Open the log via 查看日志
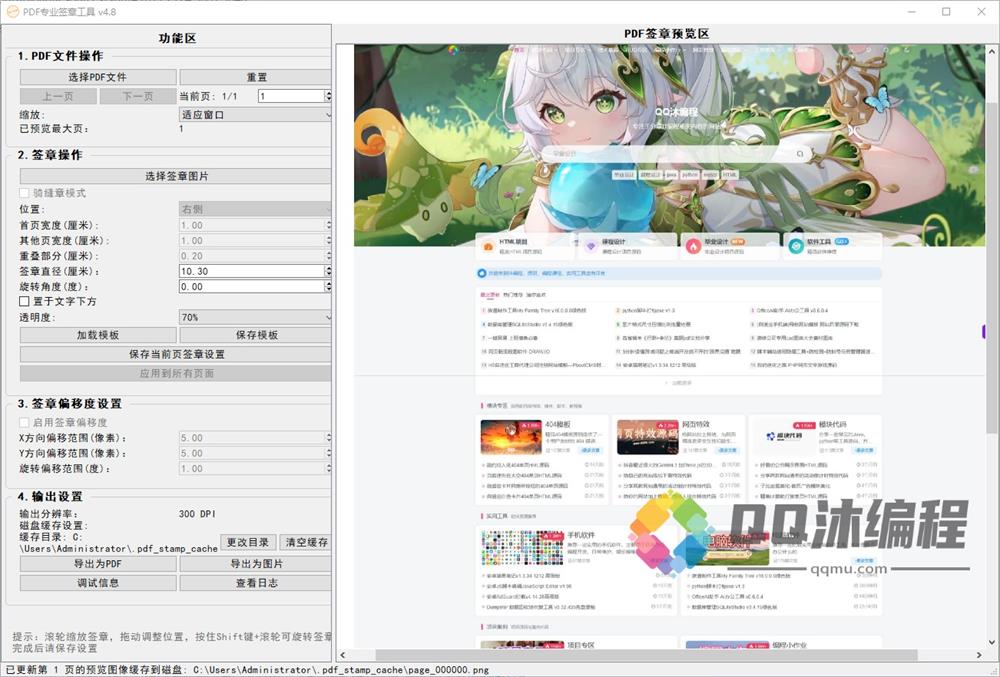The width and height of the screenshot is (1000, 677). click(x=257, y=583)
